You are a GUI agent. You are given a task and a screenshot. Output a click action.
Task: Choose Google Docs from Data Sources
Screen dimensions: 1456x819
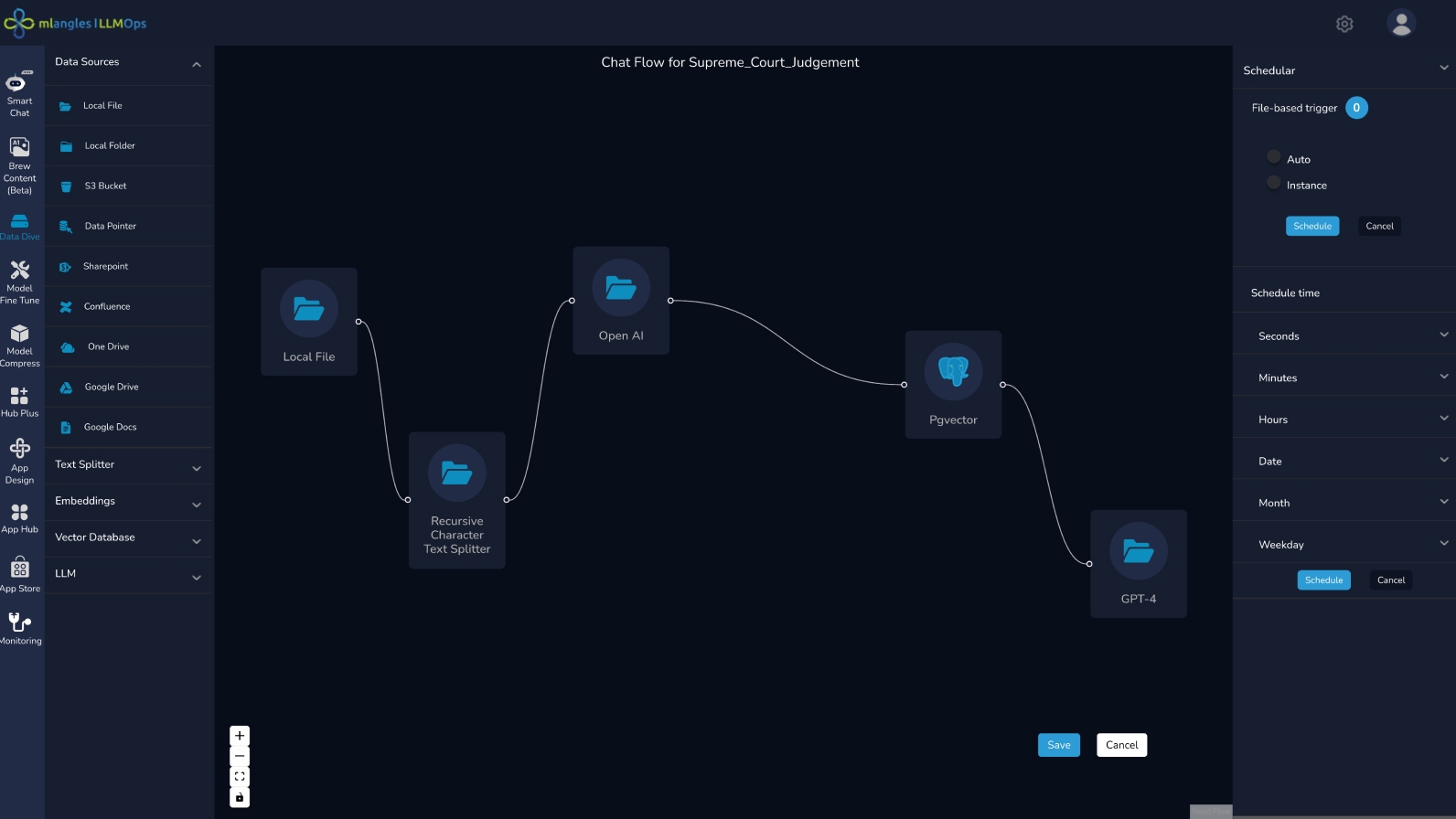coord(129,427)
